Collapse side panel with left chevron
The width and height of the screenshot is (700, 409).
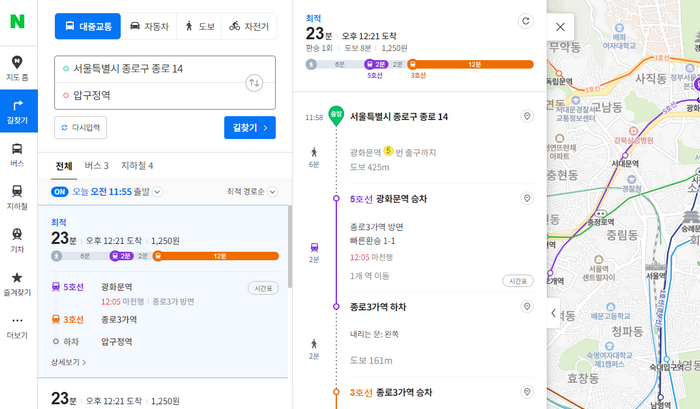click(x=554, y=313)
